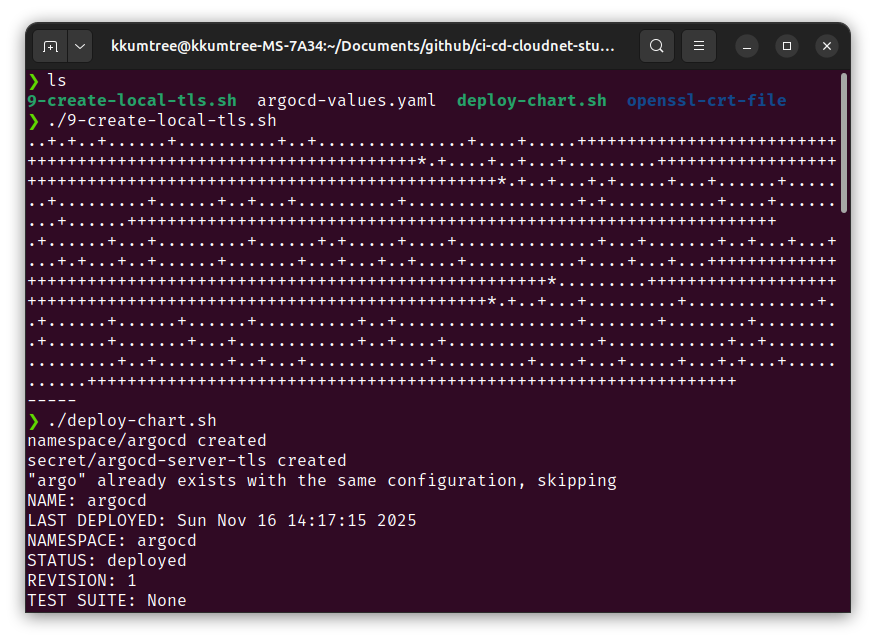876x641 pixels.
Task: Click 'namespace/argocd created' output line
Action: click(x=147, y=440)
